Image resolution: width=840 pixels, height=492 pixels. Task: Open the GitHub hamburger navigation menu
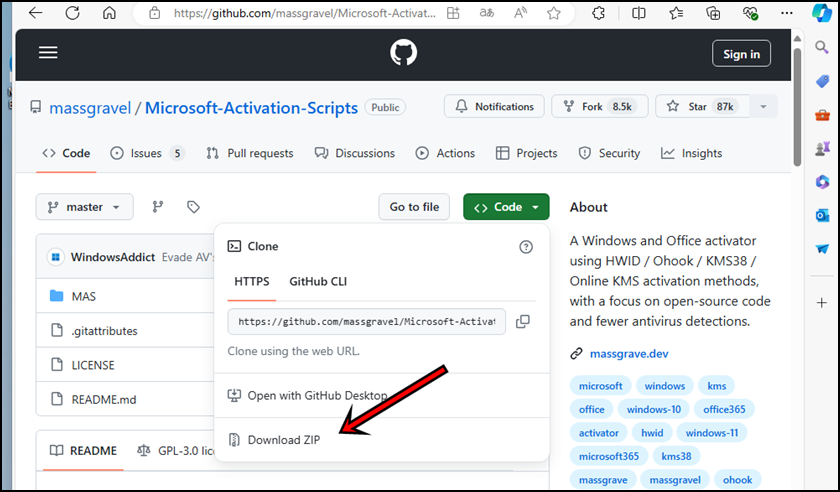pyautogui.click(x=48, y=53)
